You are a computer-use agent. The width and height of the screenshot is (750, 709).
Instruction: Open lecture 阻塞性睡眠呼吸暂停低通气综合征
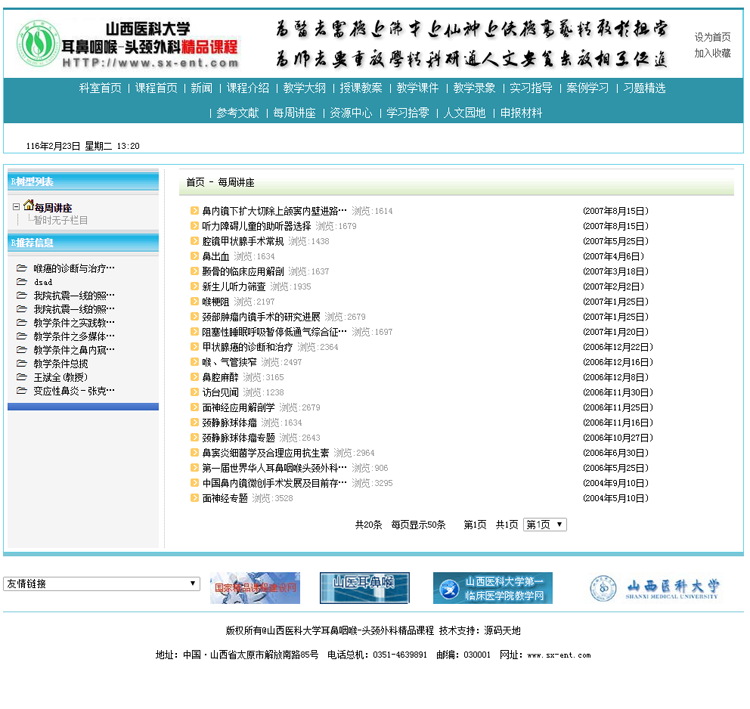pos(274,332)
